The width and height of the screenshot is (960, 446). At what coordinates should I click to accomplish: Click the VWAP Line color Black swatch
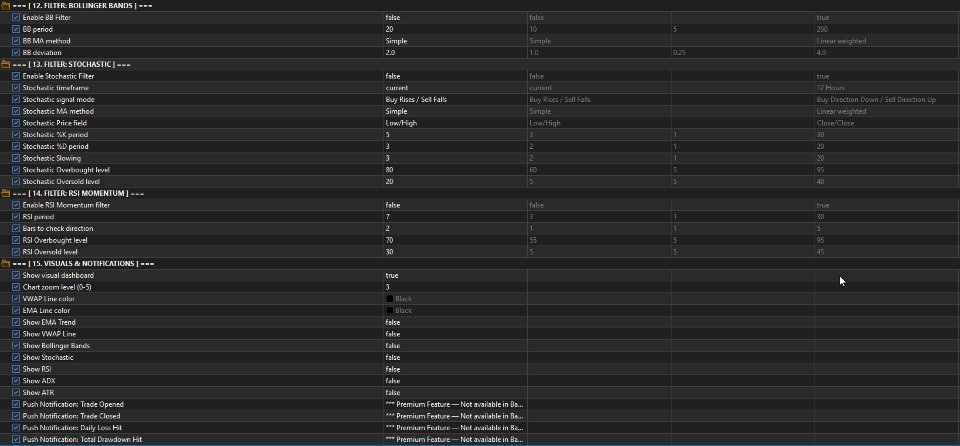tap(389, 299)
